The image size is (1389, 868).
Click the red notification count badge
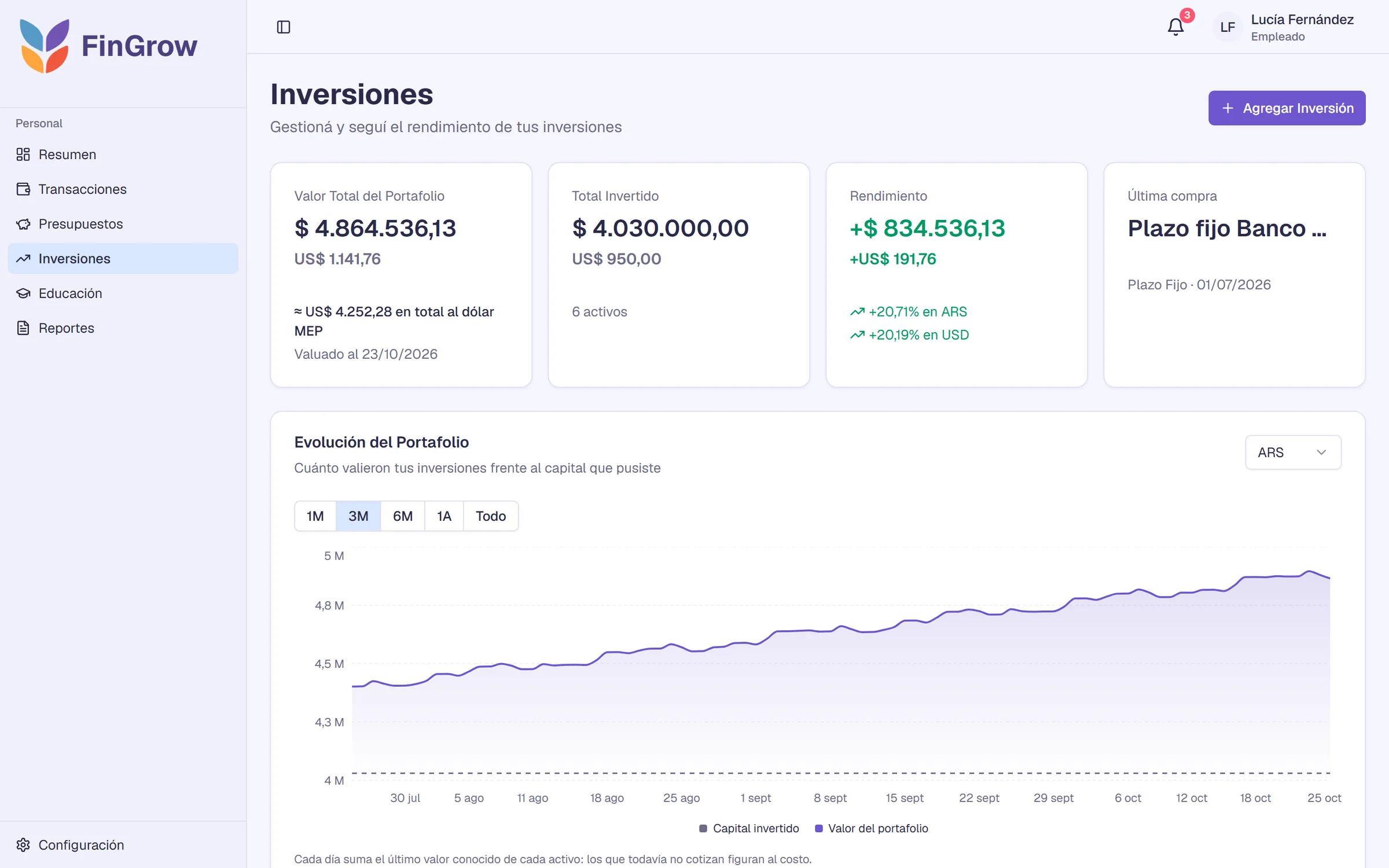click(x=1187, y=16)
